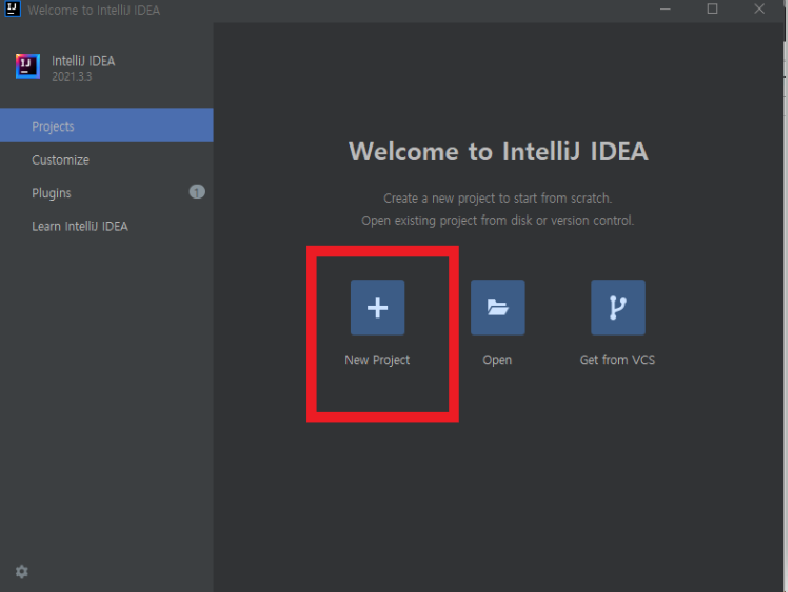Screen dimensions: 788x592
Task: Click the IntelliJ IDEA name in sidebar header
Action: pyautogui.click(x=84, y=61)
